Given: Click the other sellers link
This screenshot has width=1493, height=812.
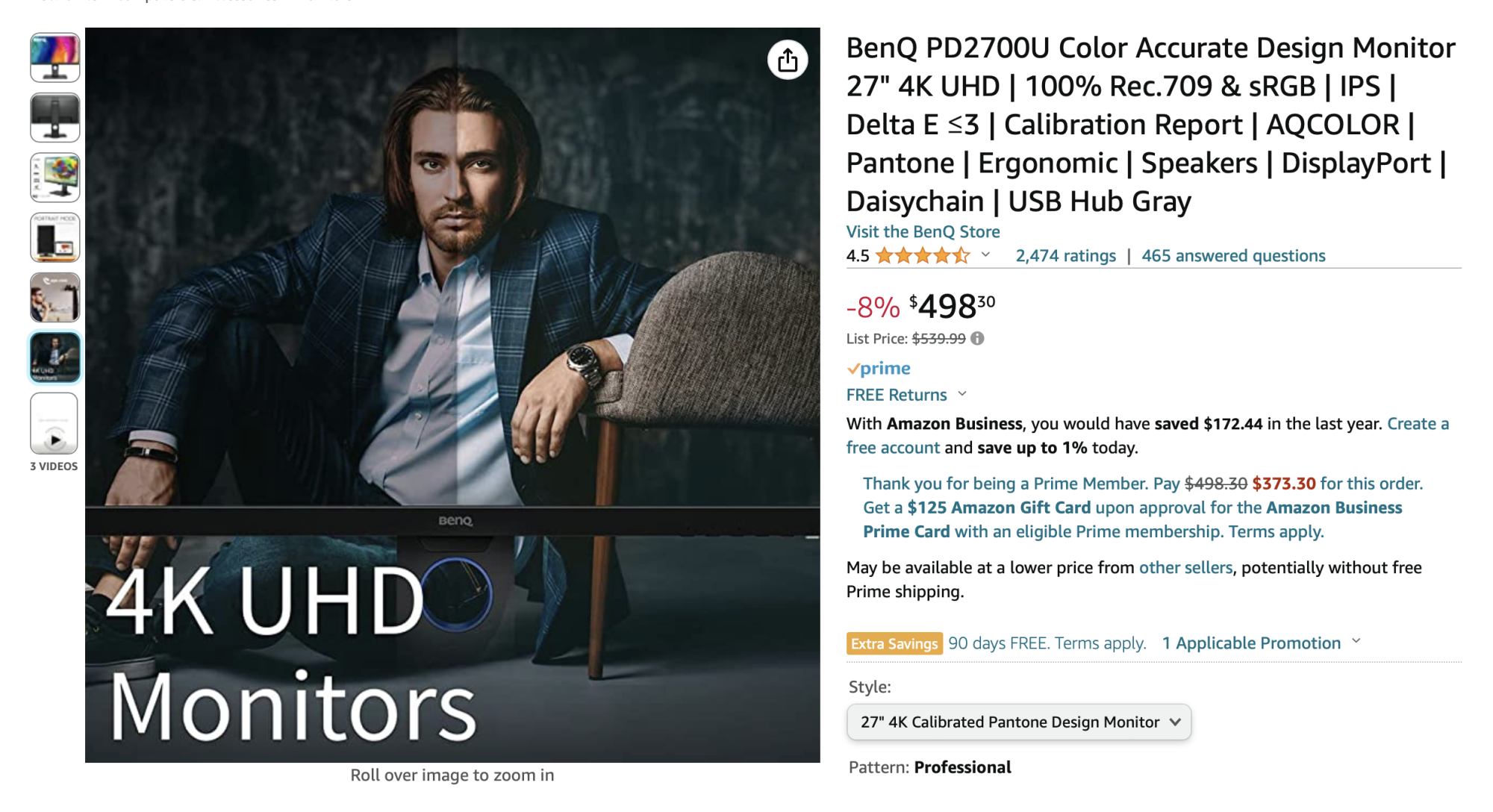Looking at the screenshot, I should (1185, 568).
